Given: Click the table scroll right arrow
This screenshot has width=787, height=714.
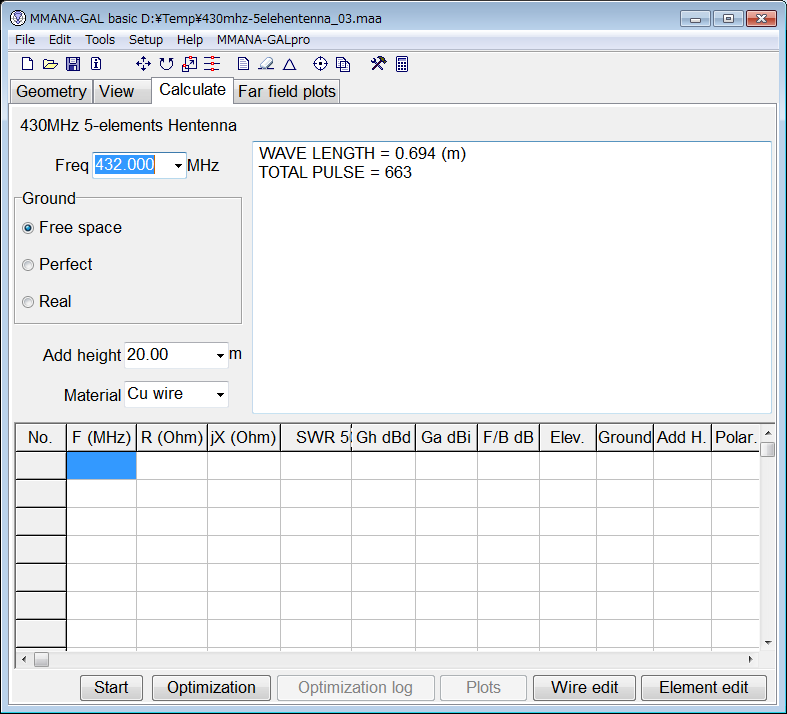Looking at the screenshot, I should coord(750,659).
